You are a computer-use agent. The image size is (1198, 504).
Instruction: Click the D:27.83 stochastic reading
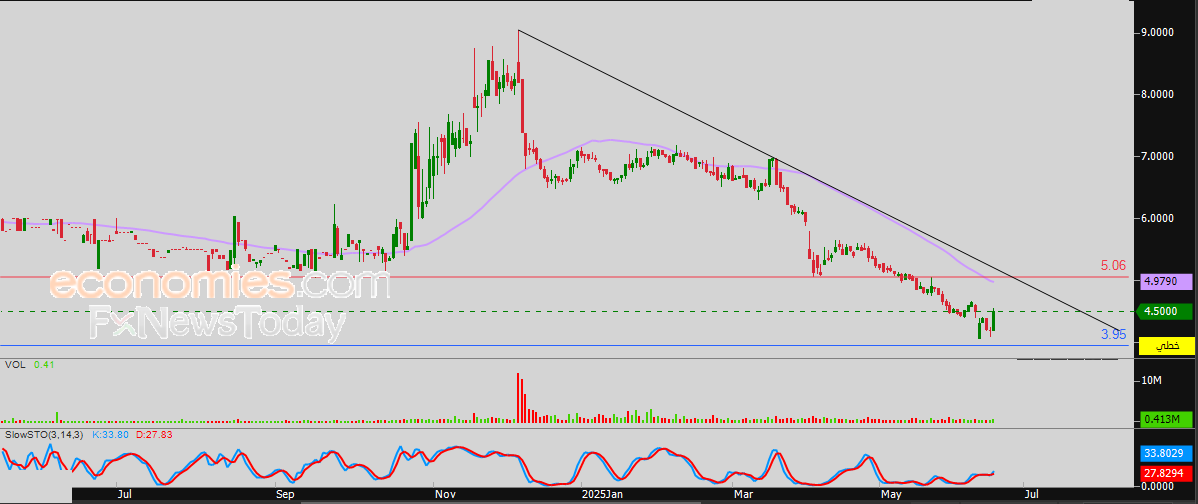click(x=155, y=435)
